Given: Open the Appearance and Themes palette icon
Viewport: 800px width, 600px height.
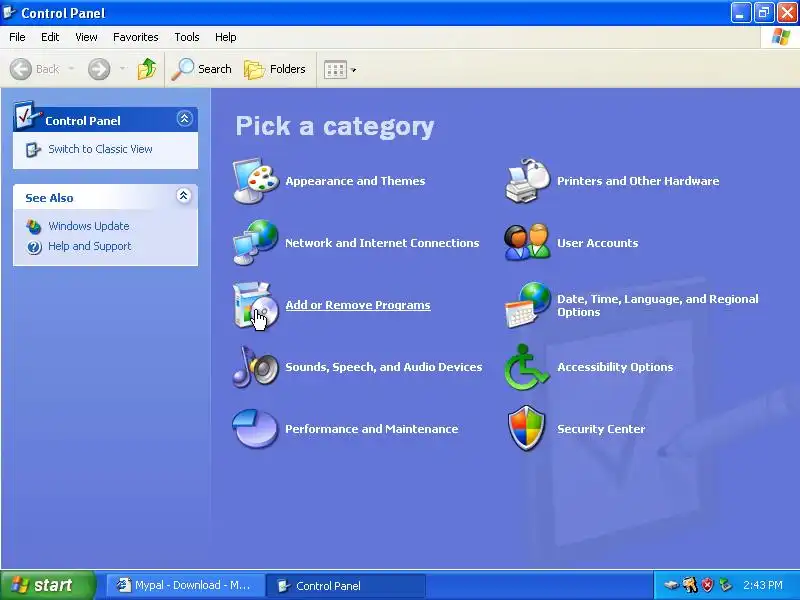Looking at the screenshot, I should pyautogui.click(x=256, y=181).
